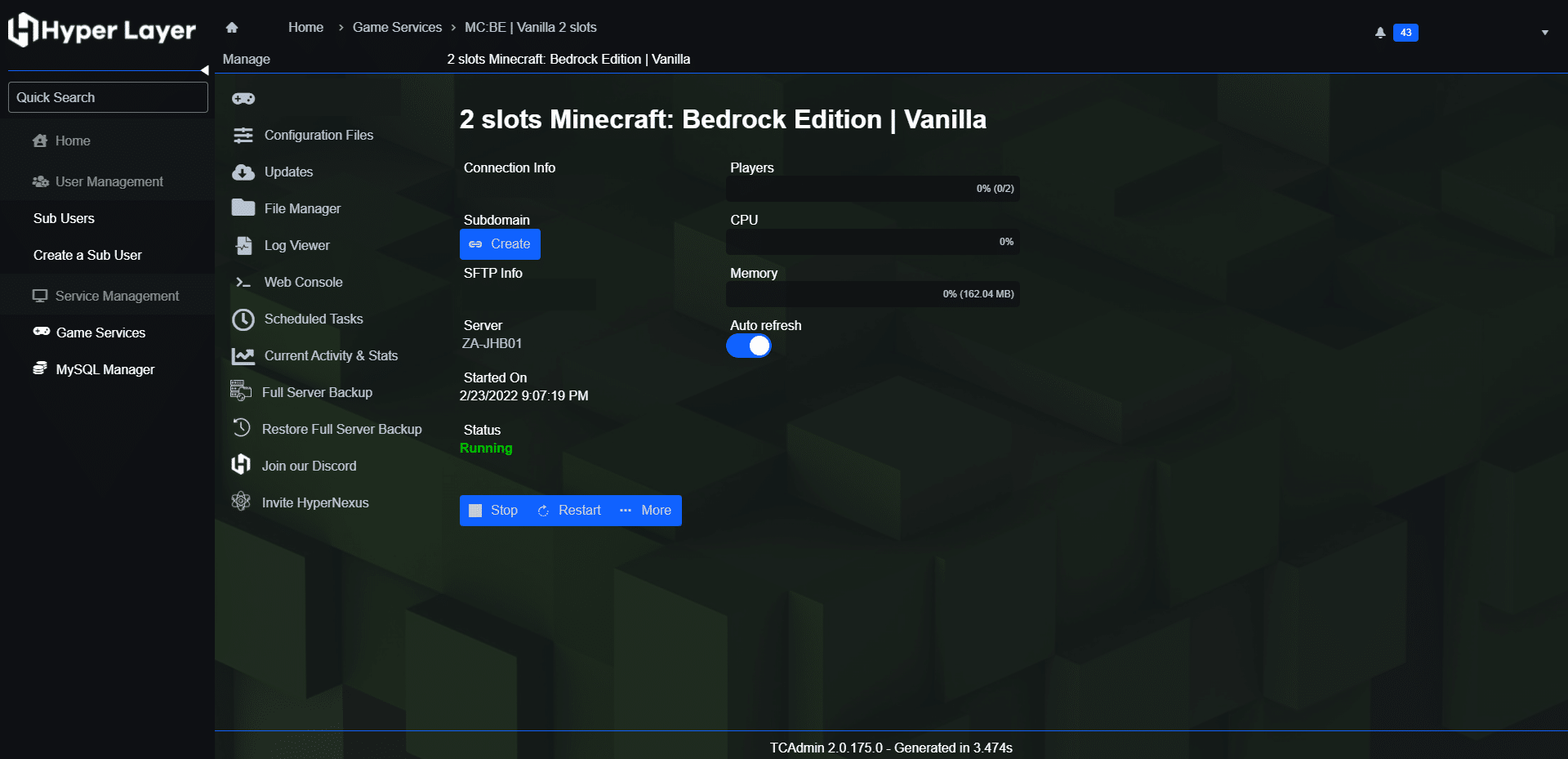Open Game Services in the sidebar
This screenshot has height=759, width=1568.
[x=100, y=333]
